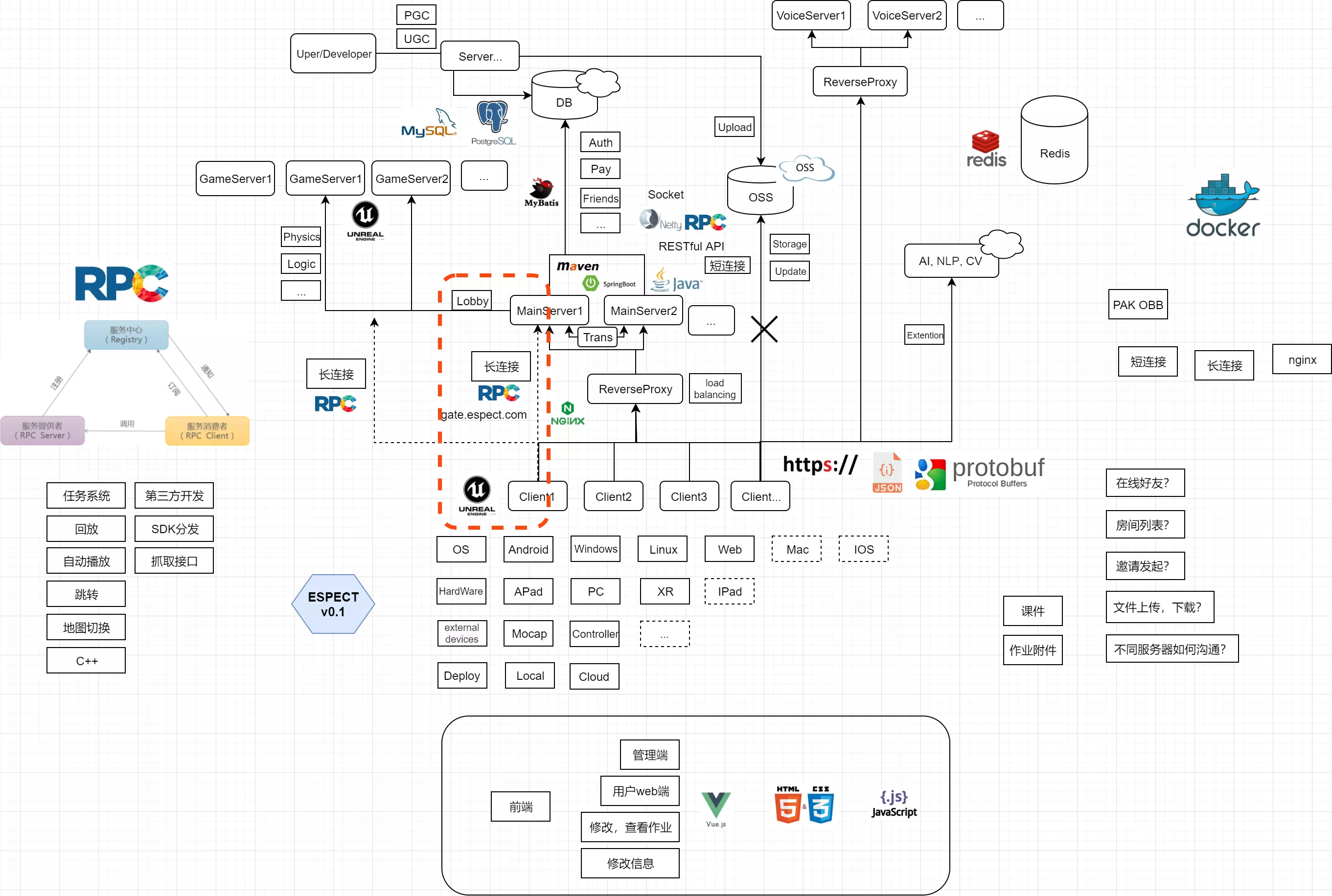Select the Android box

(528, 549)
